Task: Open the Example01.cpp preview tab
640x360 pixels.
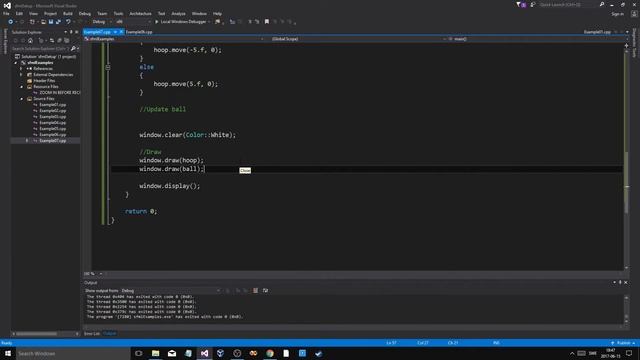Action: [x=597, y=32]
